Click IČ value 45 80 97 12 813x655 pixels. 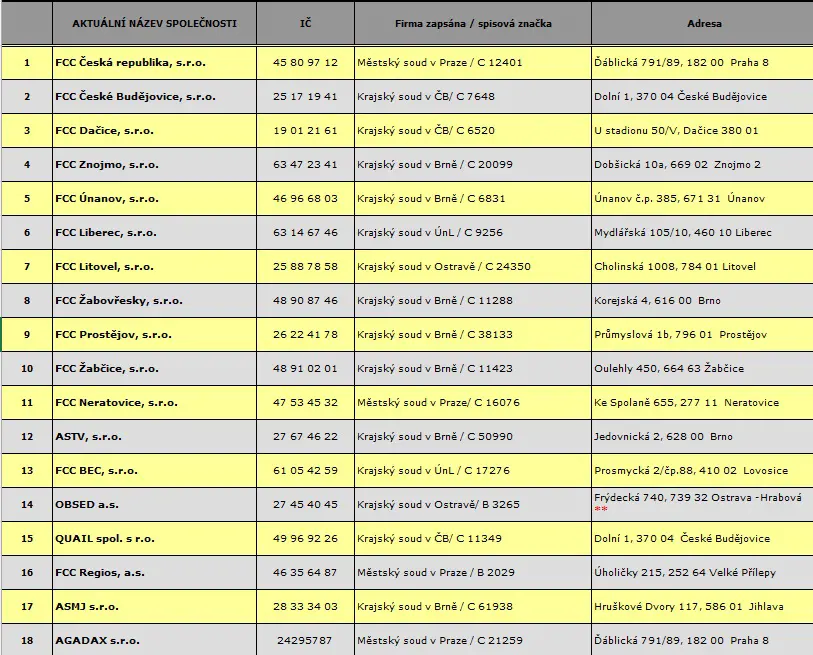tap(305, 63)
